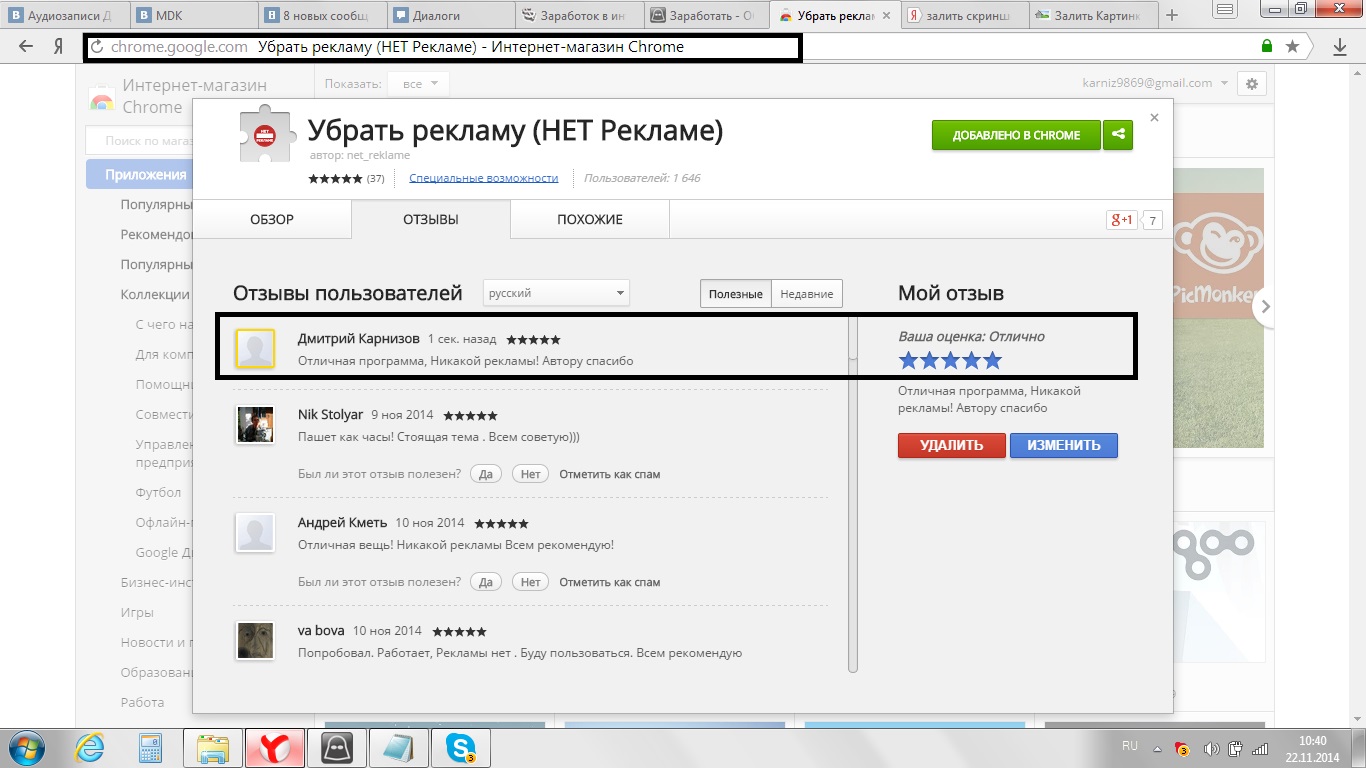Sort reviews by 'Полезные'
Screen dimensions: 1366x768
point(736,293)
